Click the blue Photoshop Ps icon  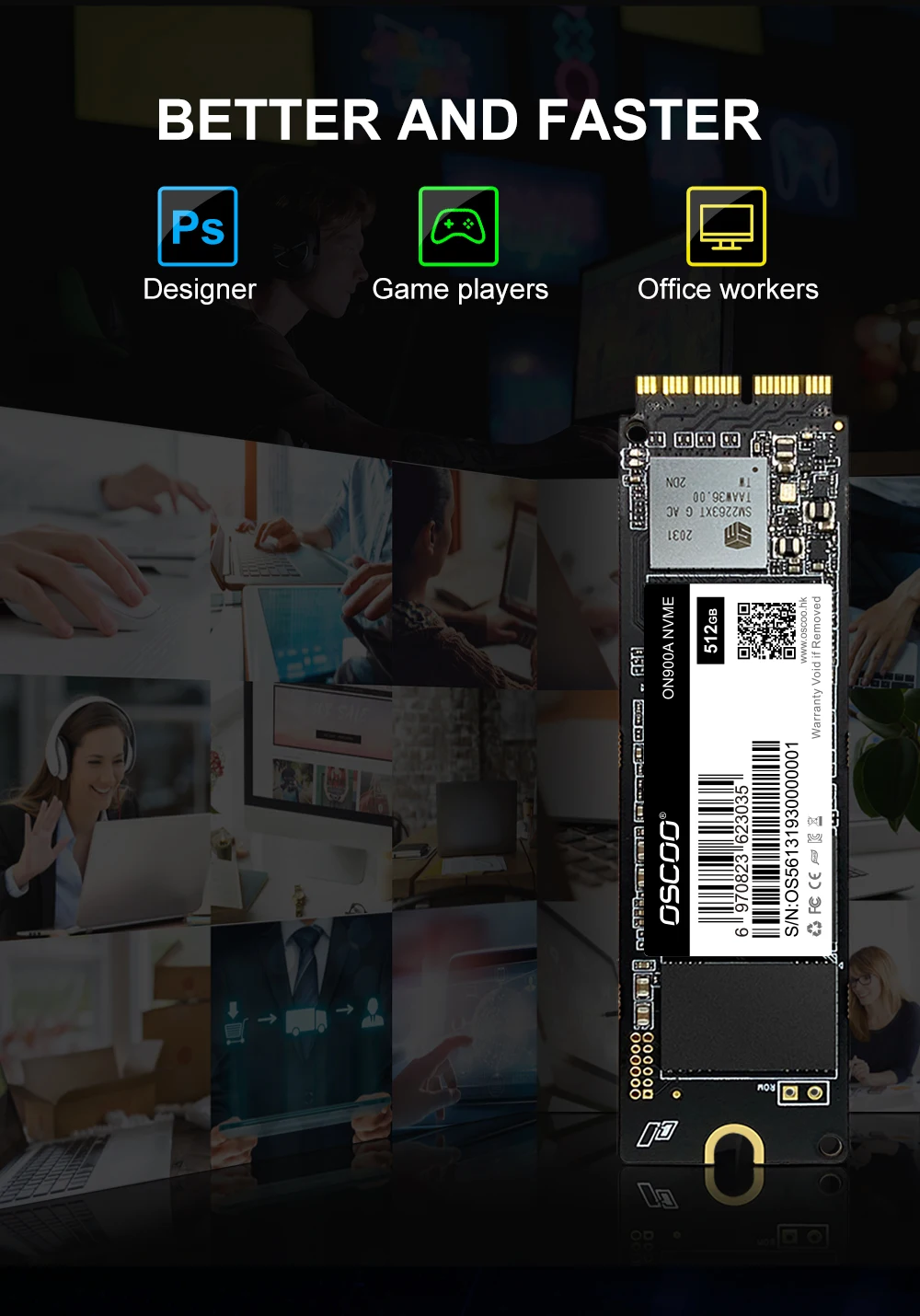198,226
